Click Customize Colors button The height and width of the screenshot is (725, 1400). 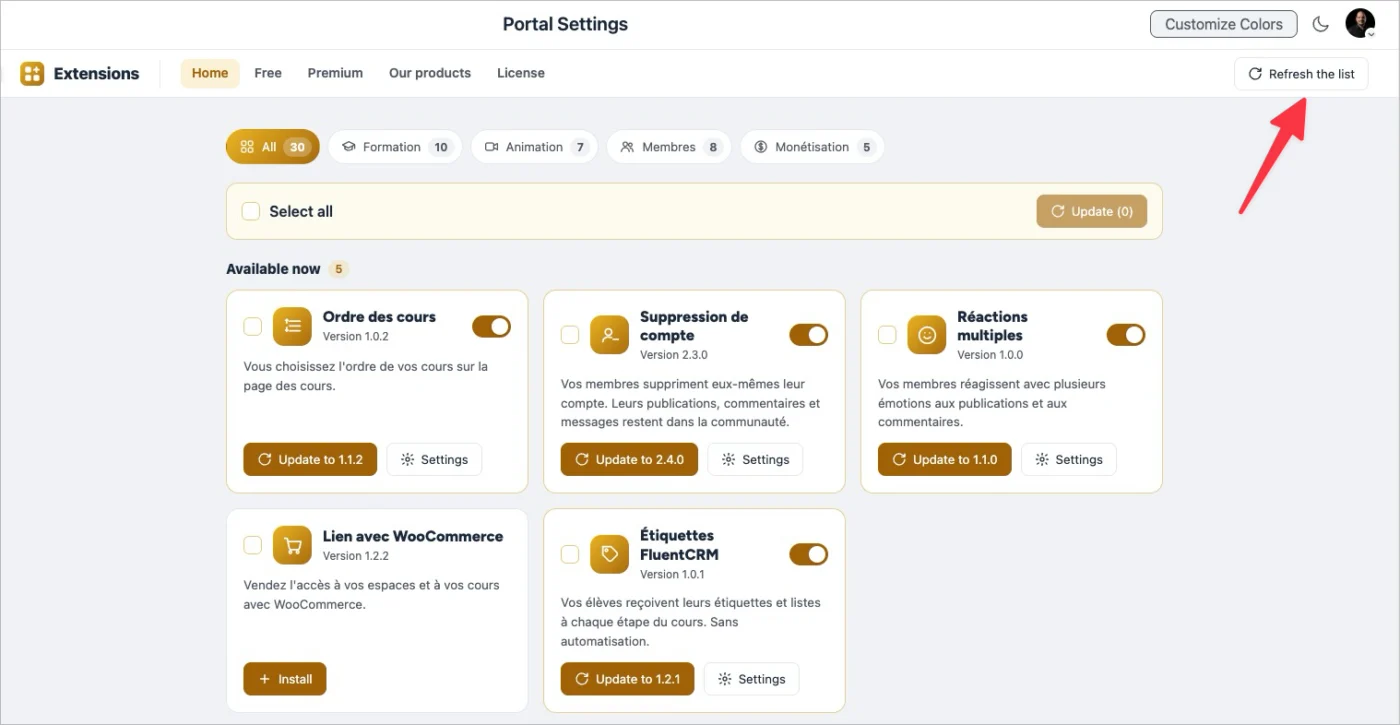coord(1223,24)
